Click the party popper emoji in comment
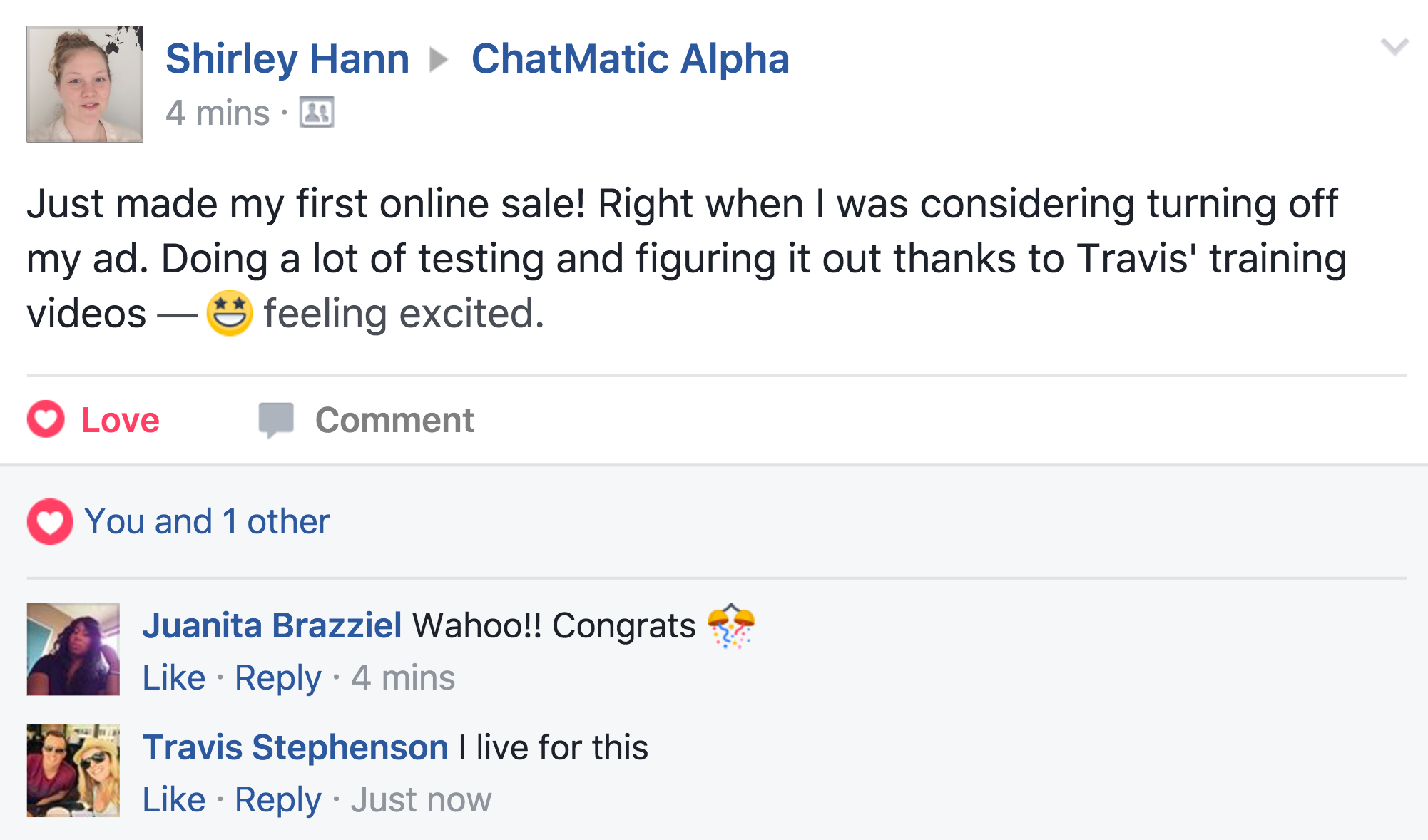The height and width of the screenshot is (840, 1428). point(731,625)
